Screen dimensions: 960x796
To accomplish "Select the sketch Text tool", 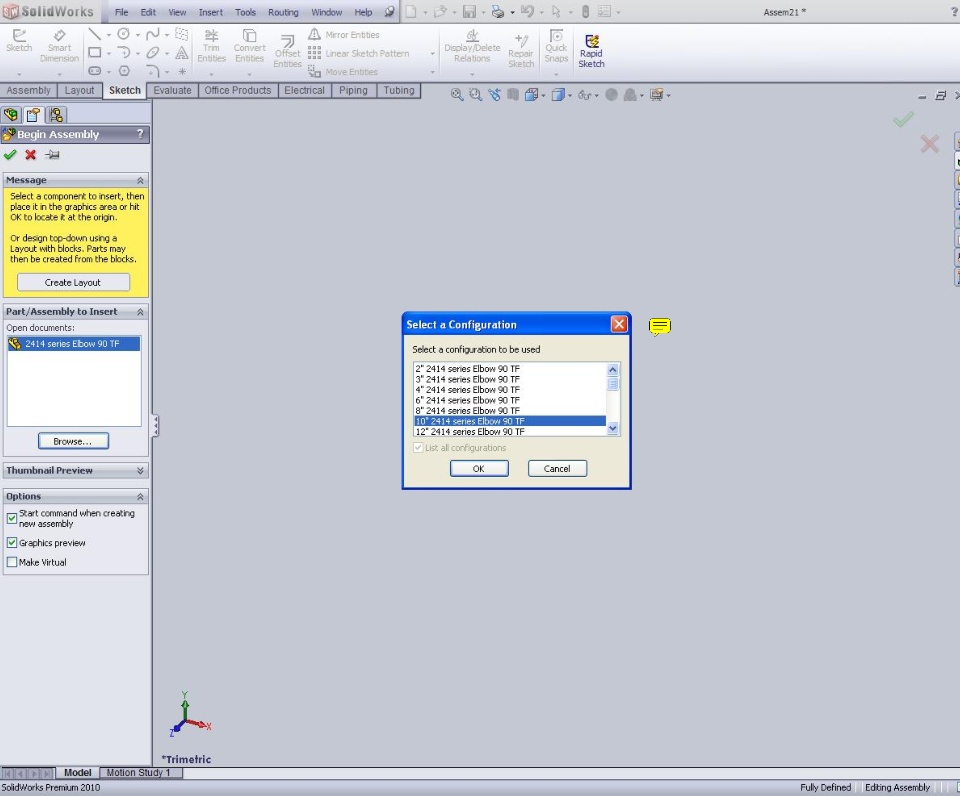I will click(182, 53).
